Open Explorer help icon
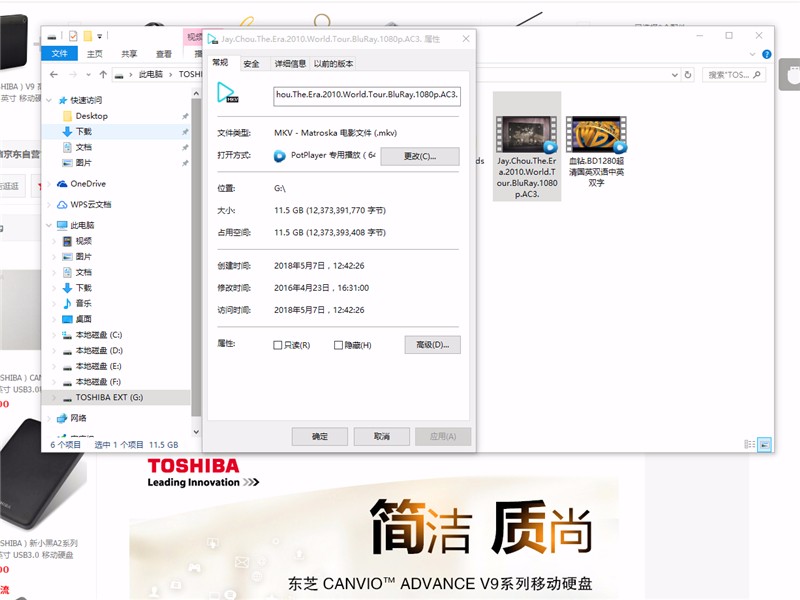This screenshot has height=600, width=800. (x=766, y=54)
